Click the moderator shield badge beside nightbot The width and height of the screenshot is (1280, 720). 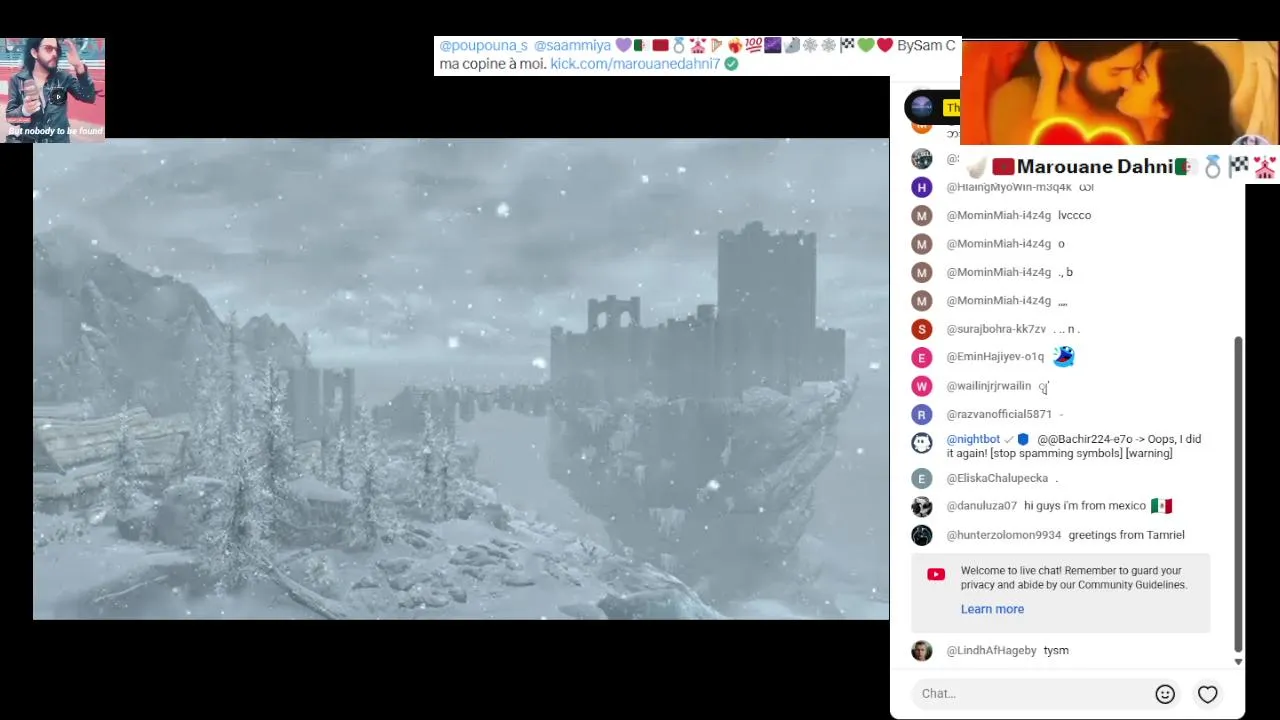[x=1023, y=439]
